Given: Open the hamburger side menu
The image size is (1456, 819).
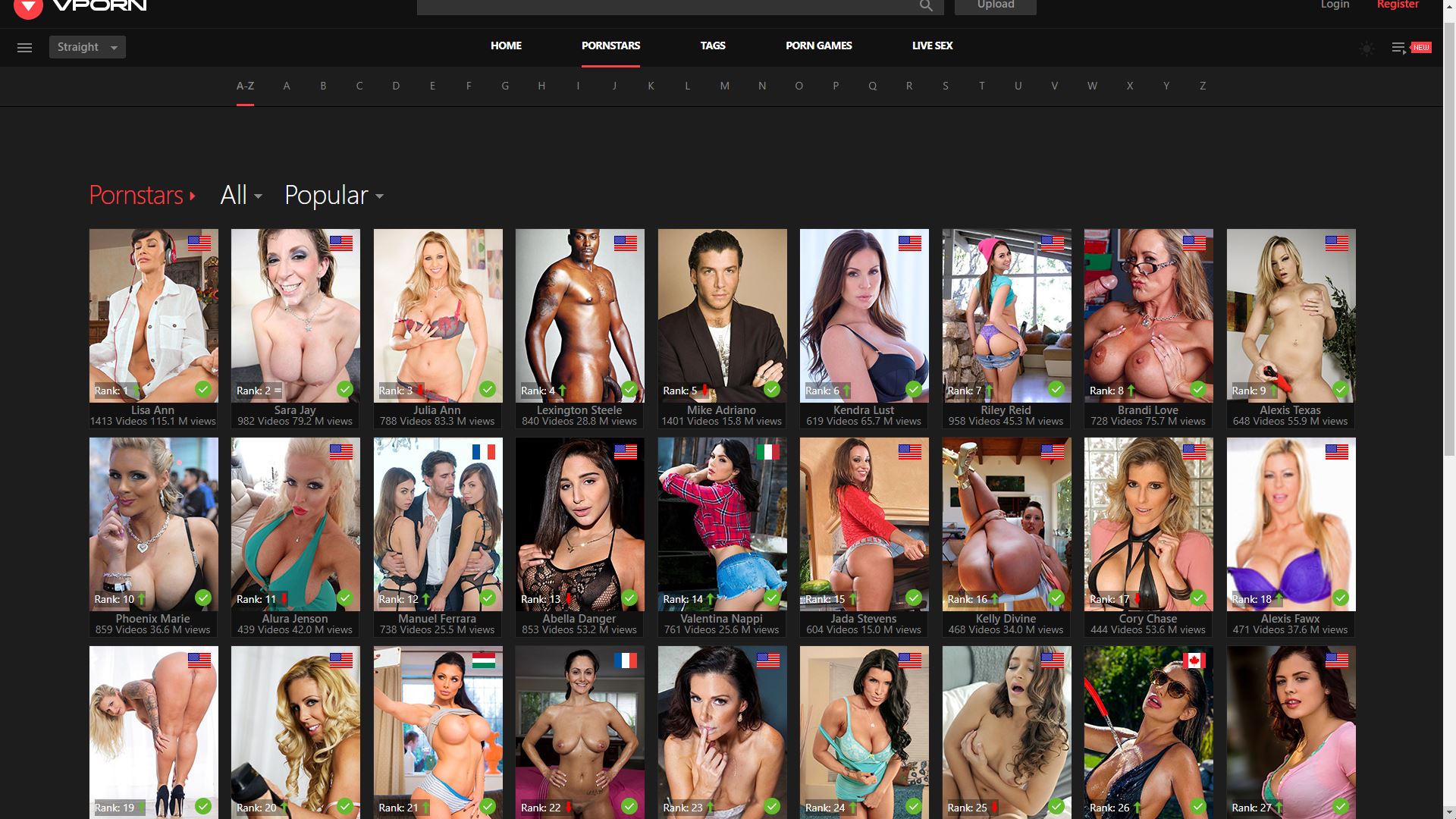Looking at the screenshot, I should click(x=24, y=47).
